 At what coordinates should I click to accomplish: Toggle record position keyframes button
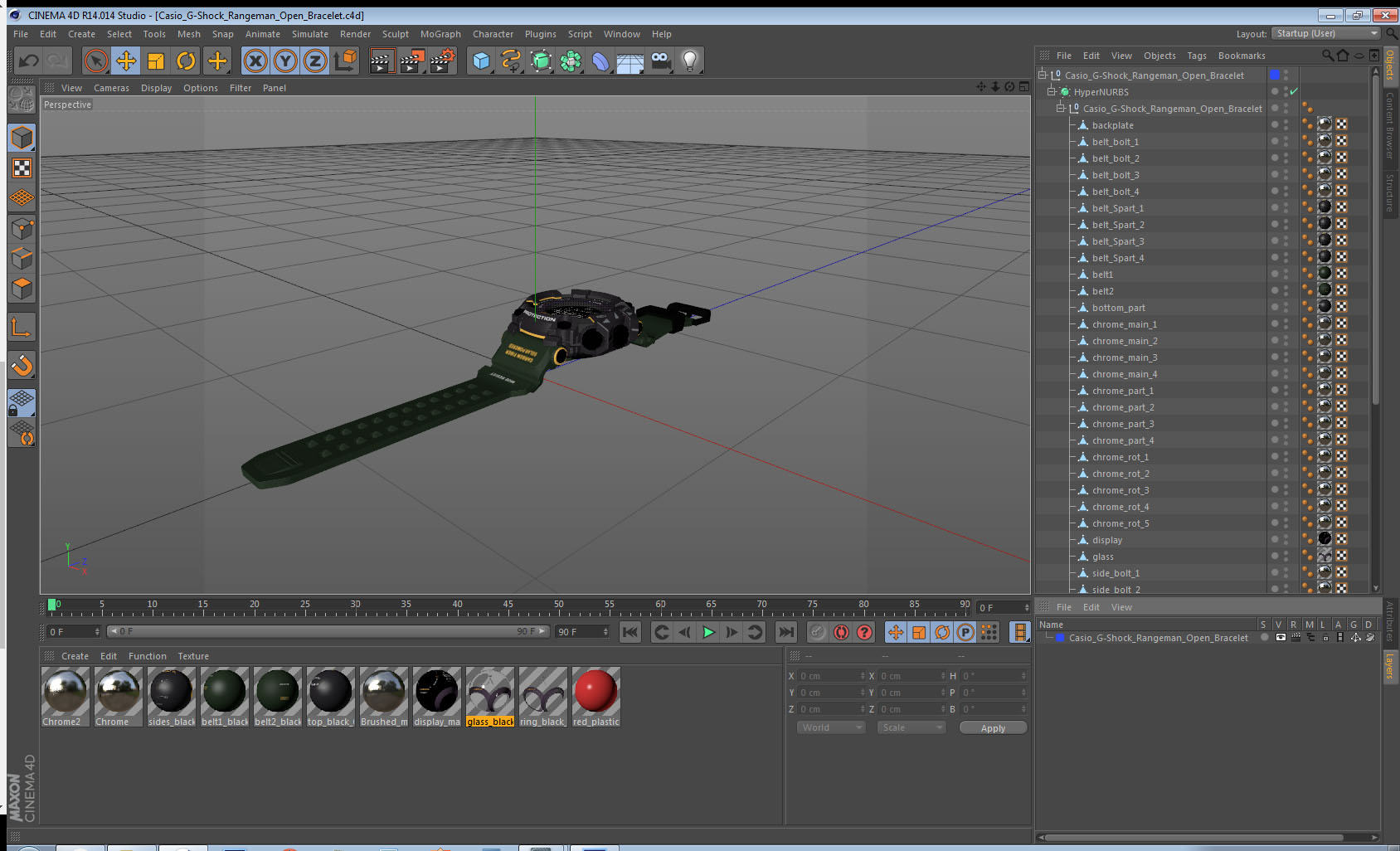[896, 632]
